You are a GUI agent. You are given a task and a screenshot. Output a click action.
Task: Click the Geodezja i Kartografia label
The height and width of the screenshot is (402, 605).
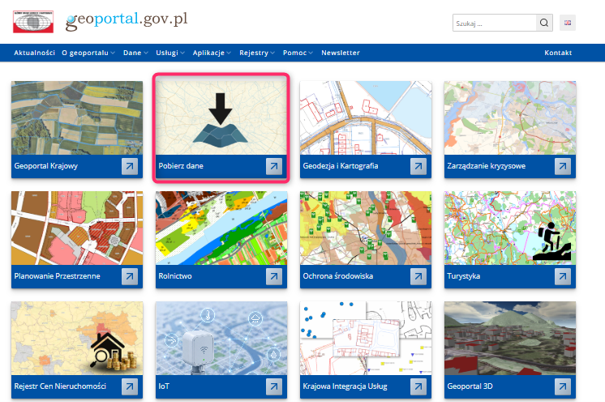(x=340, y=166)
